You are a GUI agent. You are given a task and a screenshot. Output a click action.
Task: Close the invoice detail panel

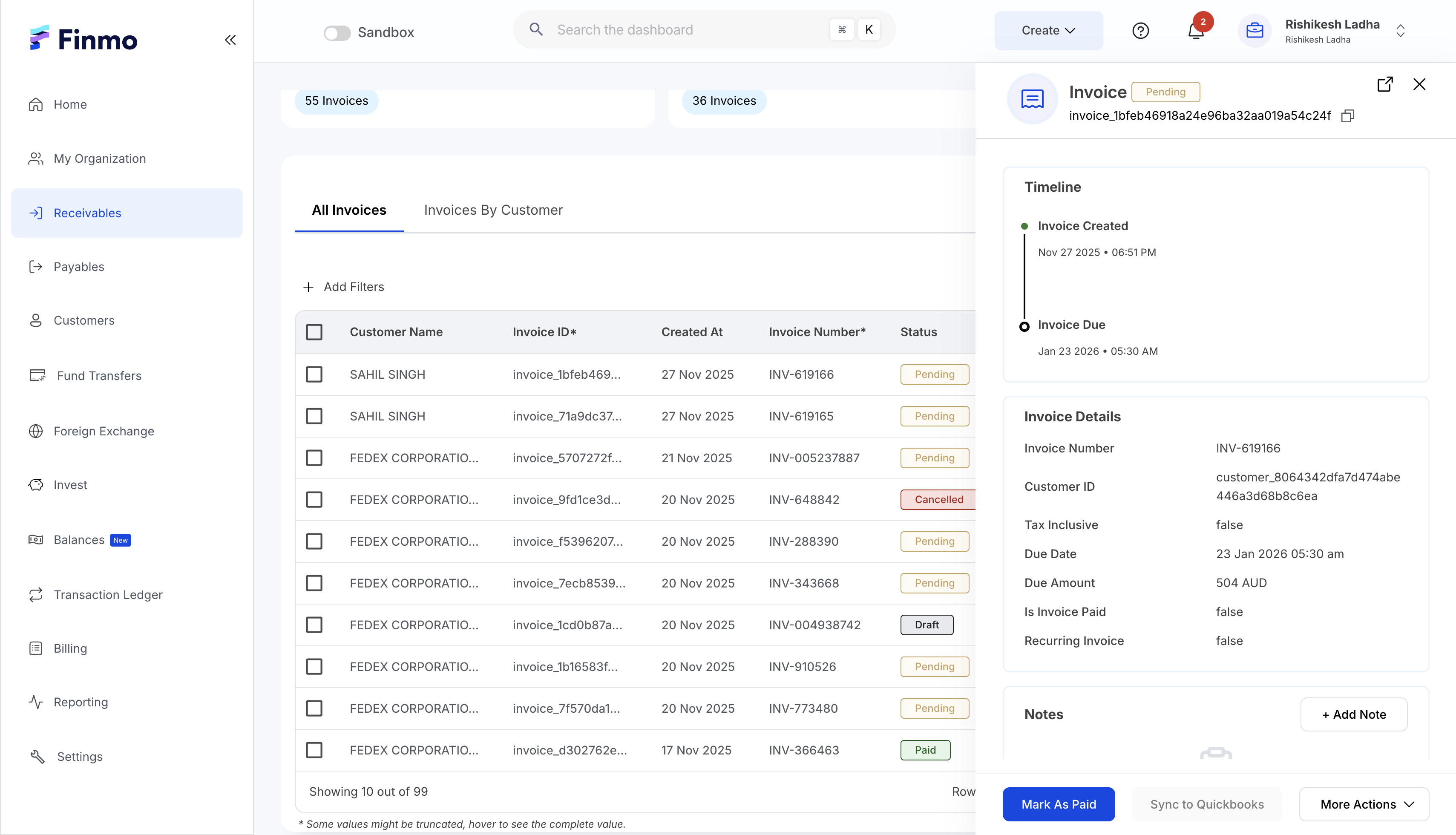coord(1419,84)
